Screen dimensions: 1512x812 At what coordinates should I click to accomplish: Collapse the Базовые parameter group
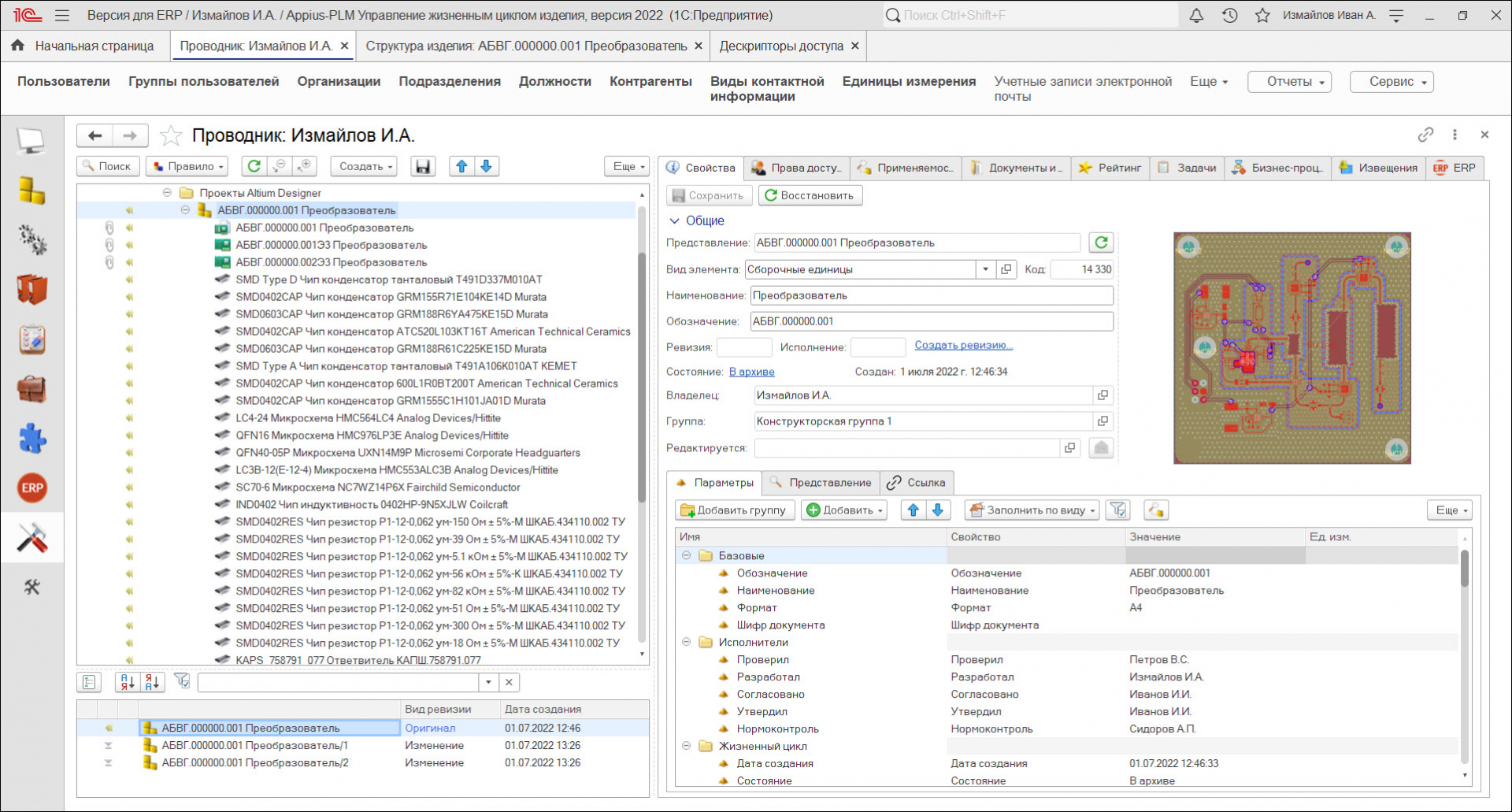coord(686,555)
